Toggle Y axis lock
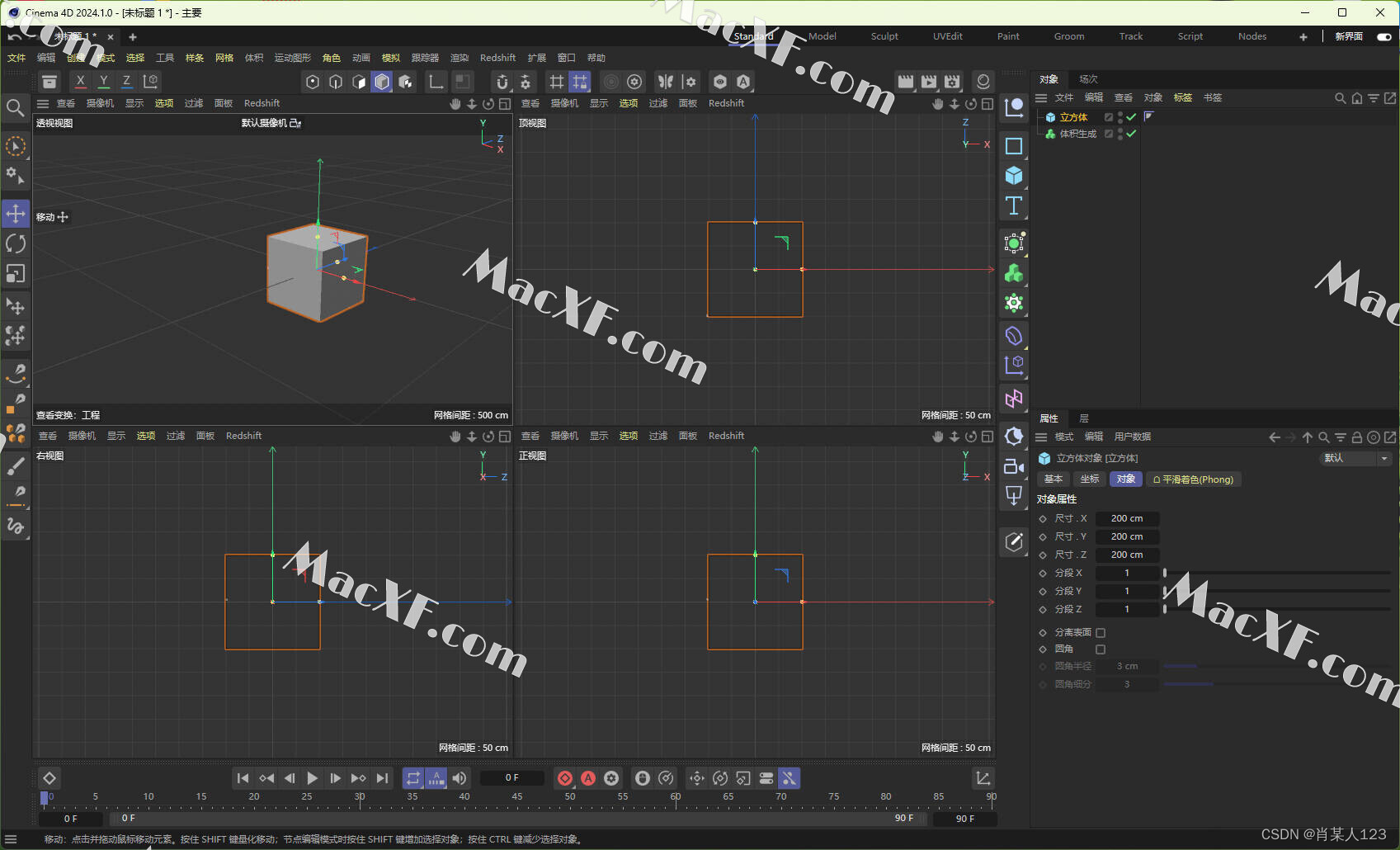The width and height of the screenshot is (1400, 850). pyautogui.click(x=103, y=81)
